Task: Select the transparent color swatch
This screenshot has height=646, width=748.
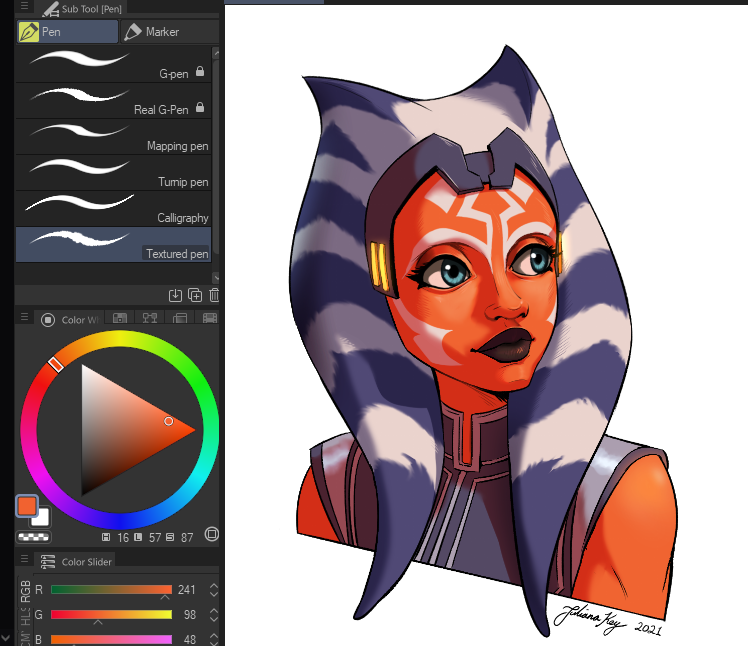Action: [33, 537]
